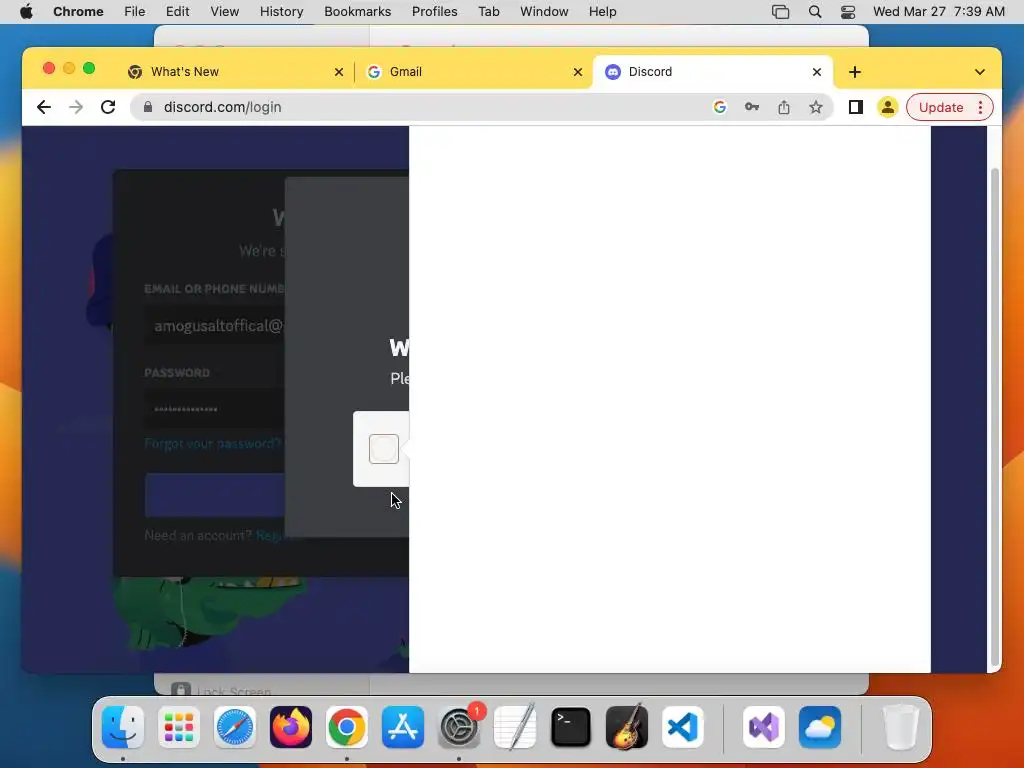Open the Chrome profile avatar

pyautogui.click(x=888, y=107)
